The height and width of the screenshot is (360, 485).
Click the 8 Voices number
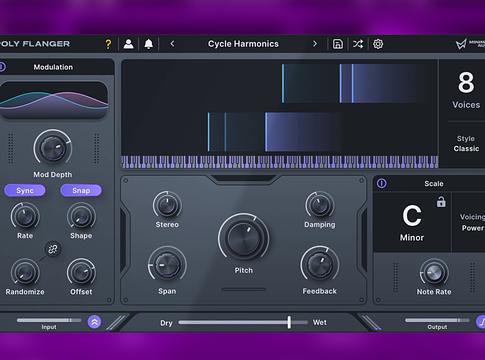coord(466,83)
